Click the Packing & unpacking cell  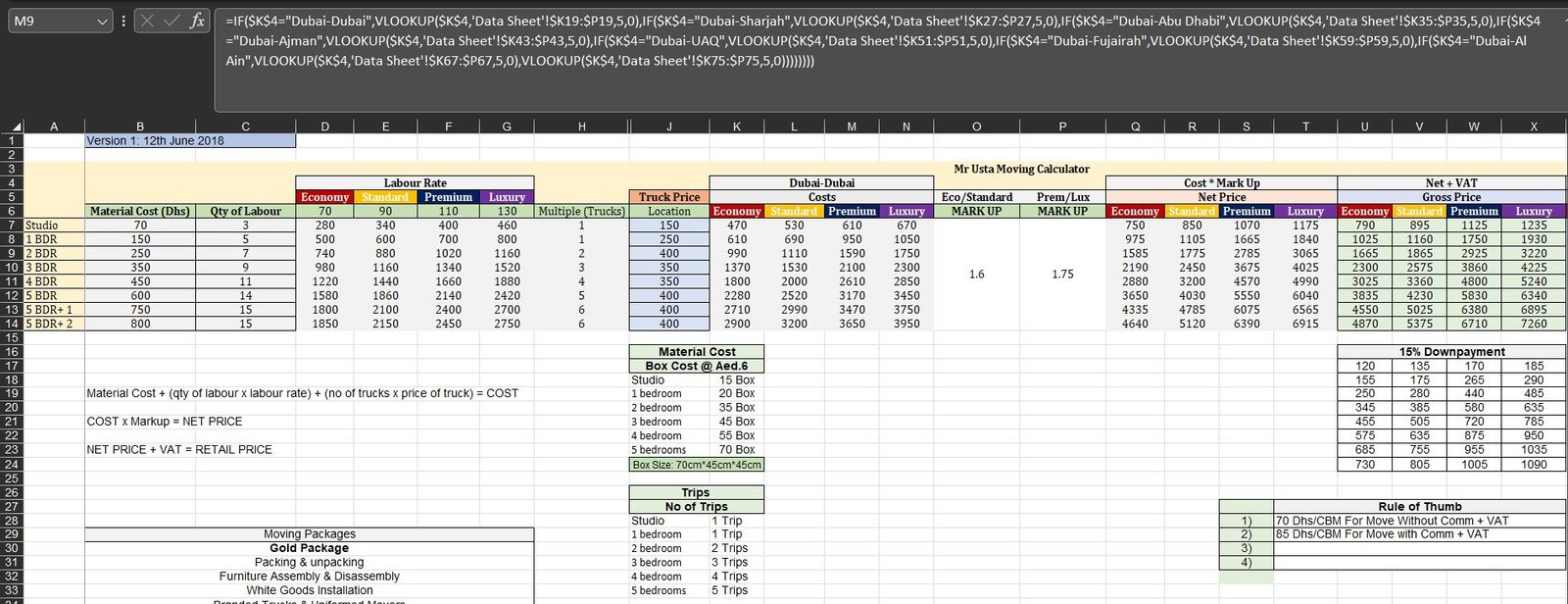309,563
